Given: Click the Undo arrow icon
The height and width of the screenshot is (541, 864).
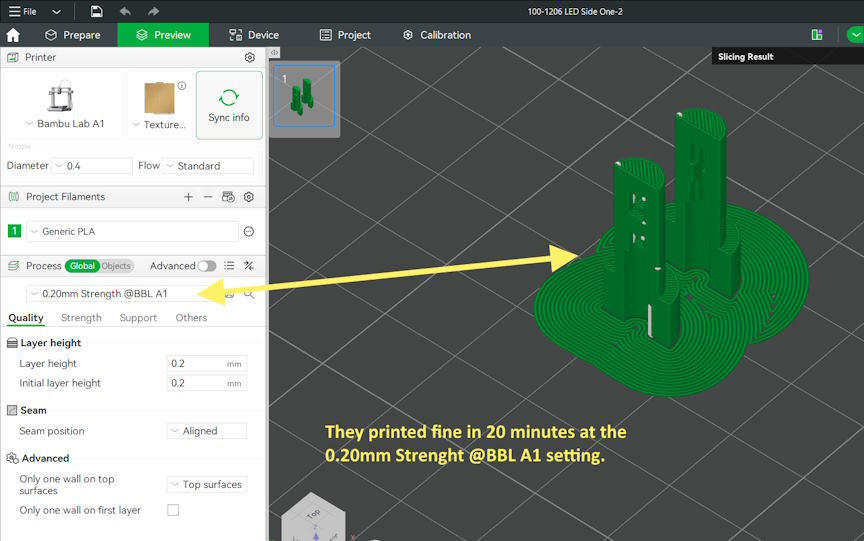Looking at the screenshot, I should pos(125,11).
